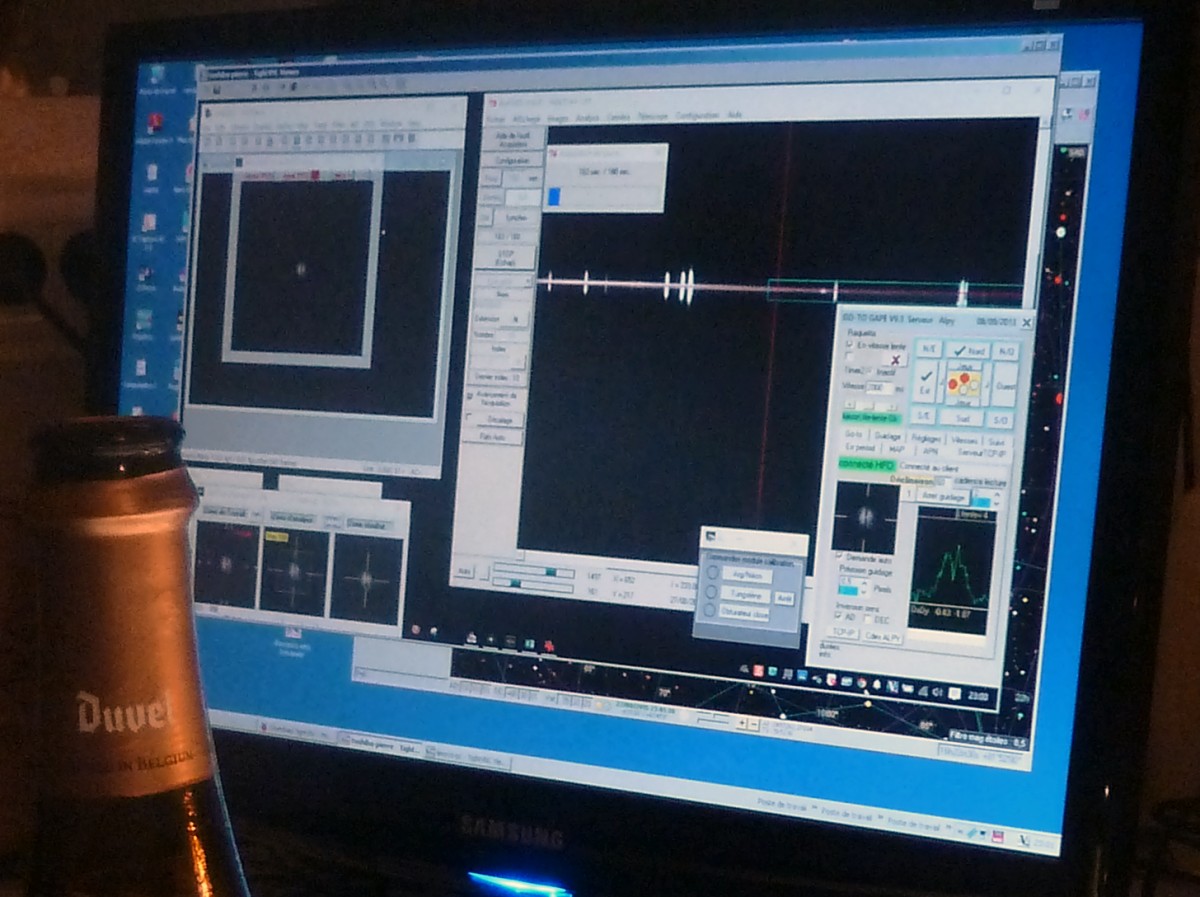The height and width of the screenshot is (897, 1200).
Task: Open the Télescope menu
Action: (x=651, y=116)
